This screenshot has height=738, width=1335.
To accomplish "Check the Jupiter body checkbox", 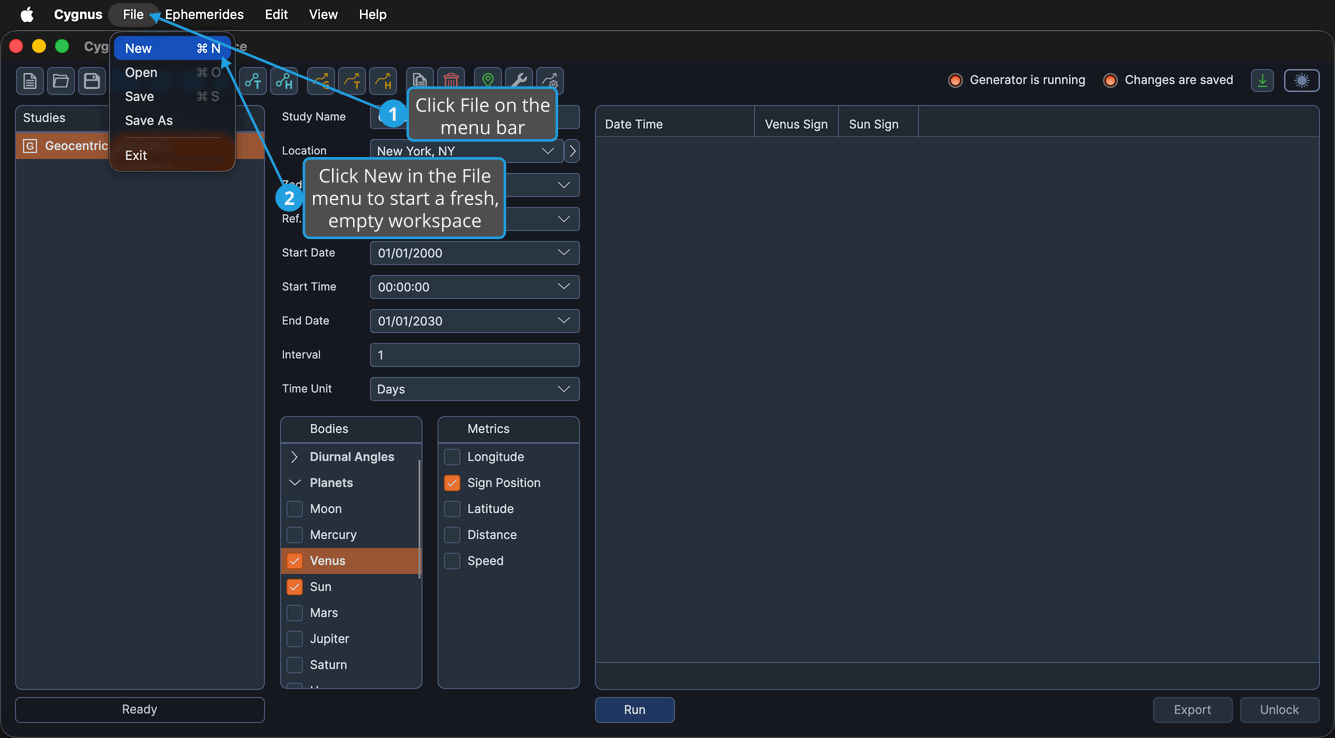I will point(295,639).
